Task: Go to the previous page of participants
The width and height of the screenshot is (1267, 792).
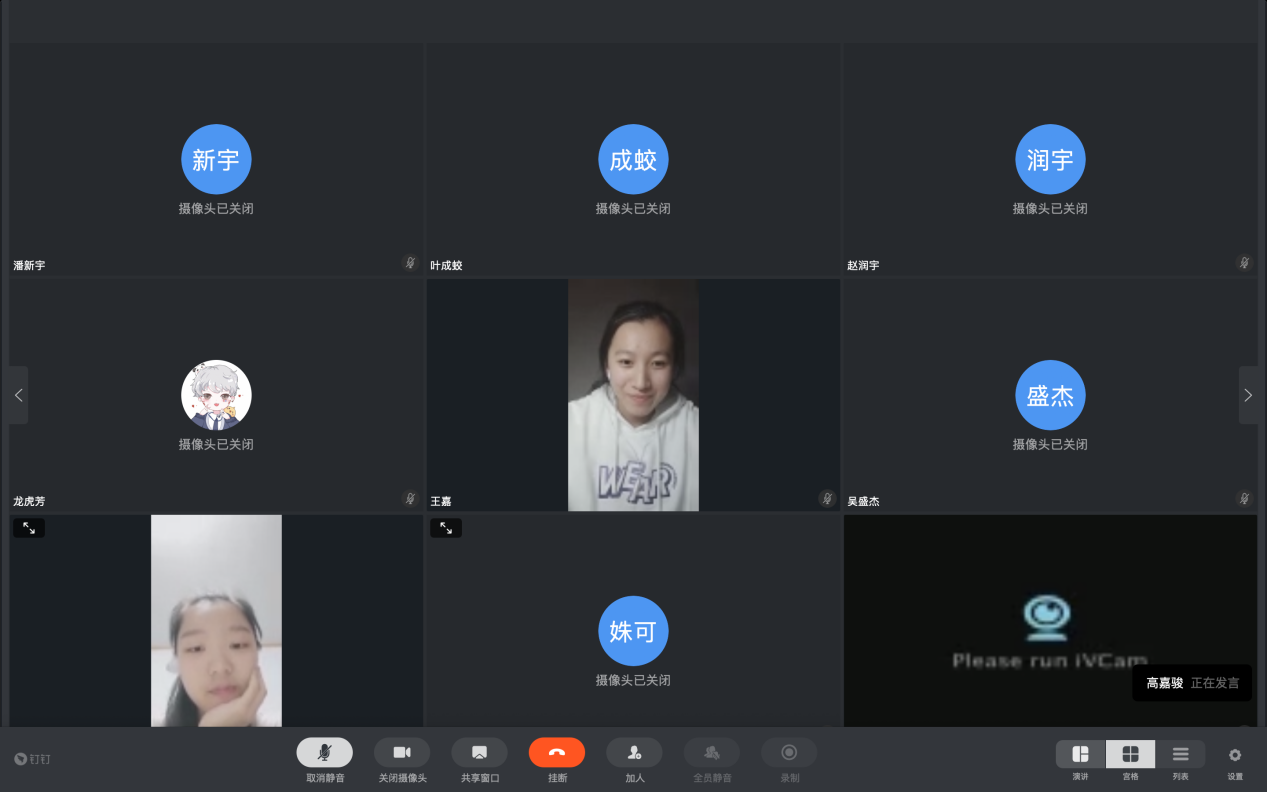Action: pos(18,395)
